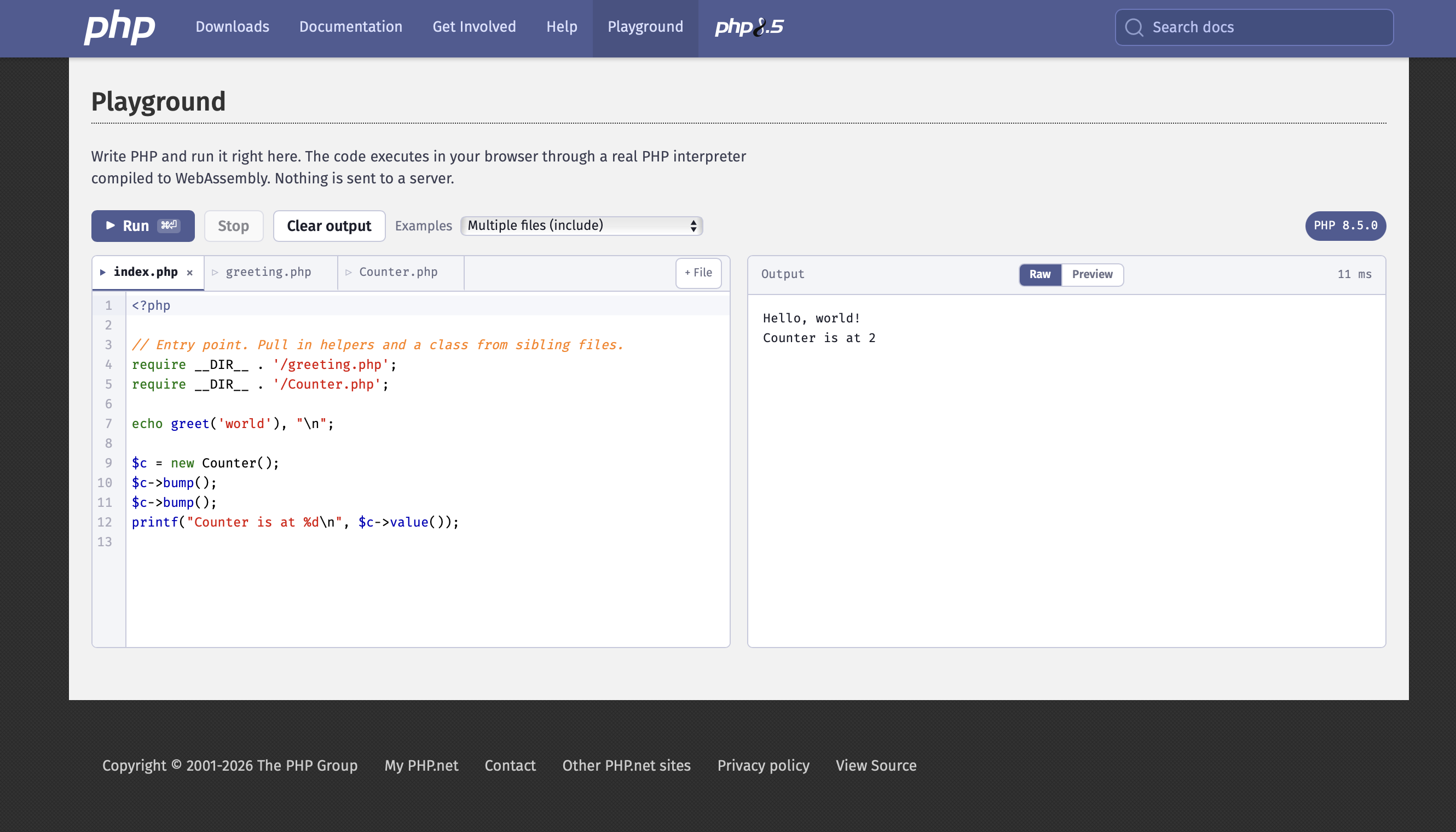Image resolution: width=1456 pixels, height=832 pixels.
Task: Select Raw output mode
Action: click(x=1040, y=274)
